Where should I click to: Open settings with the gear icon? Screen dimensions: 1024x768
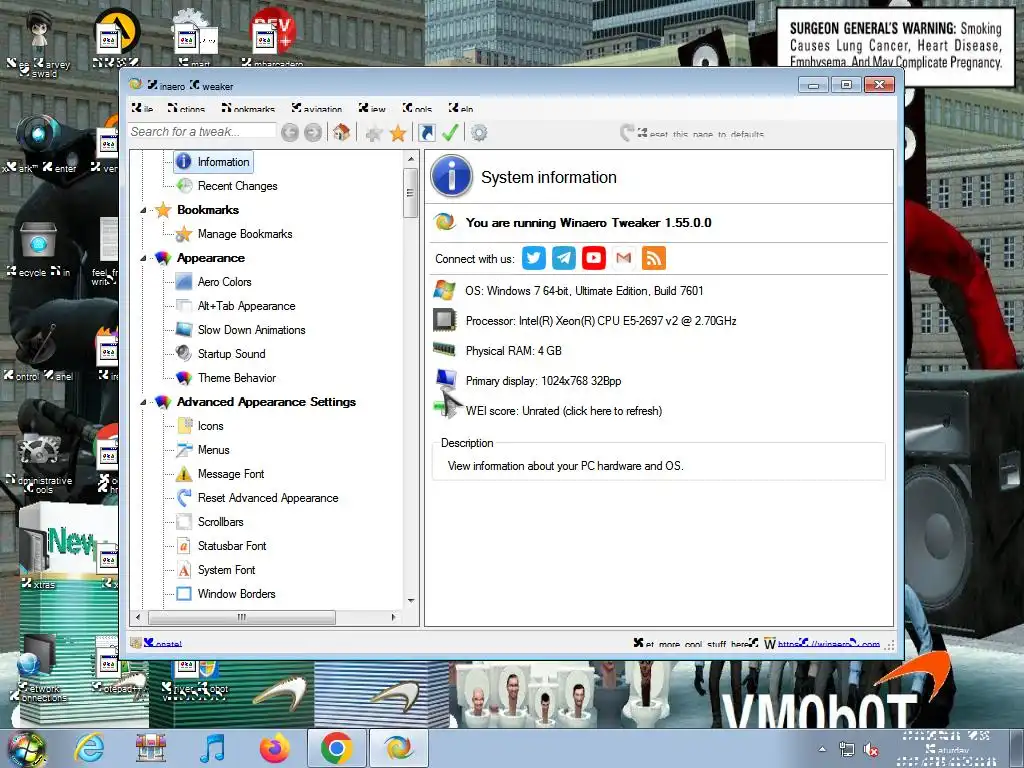(x=479, y=133)
